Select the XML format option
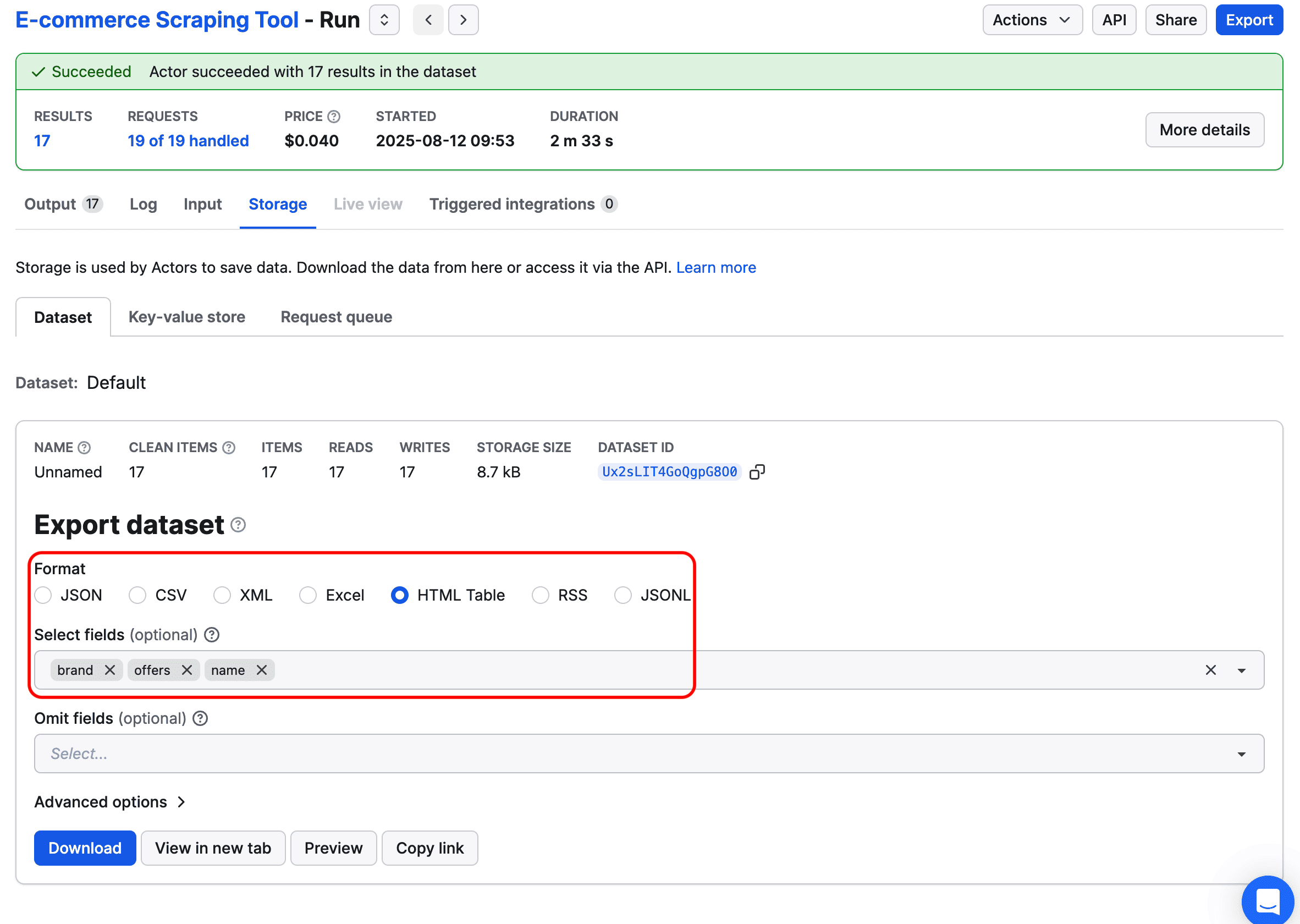Screen dimensions: 1300x924 243,595
